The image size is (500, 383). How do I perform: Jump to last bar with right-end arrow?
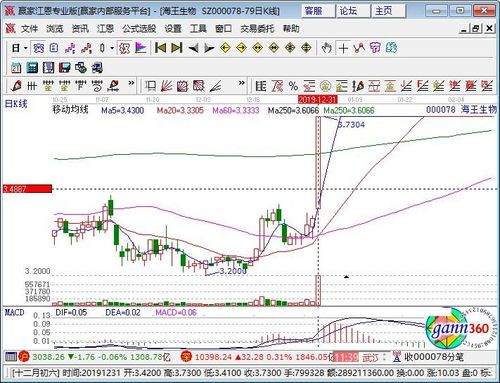click(x=177, y=48)
